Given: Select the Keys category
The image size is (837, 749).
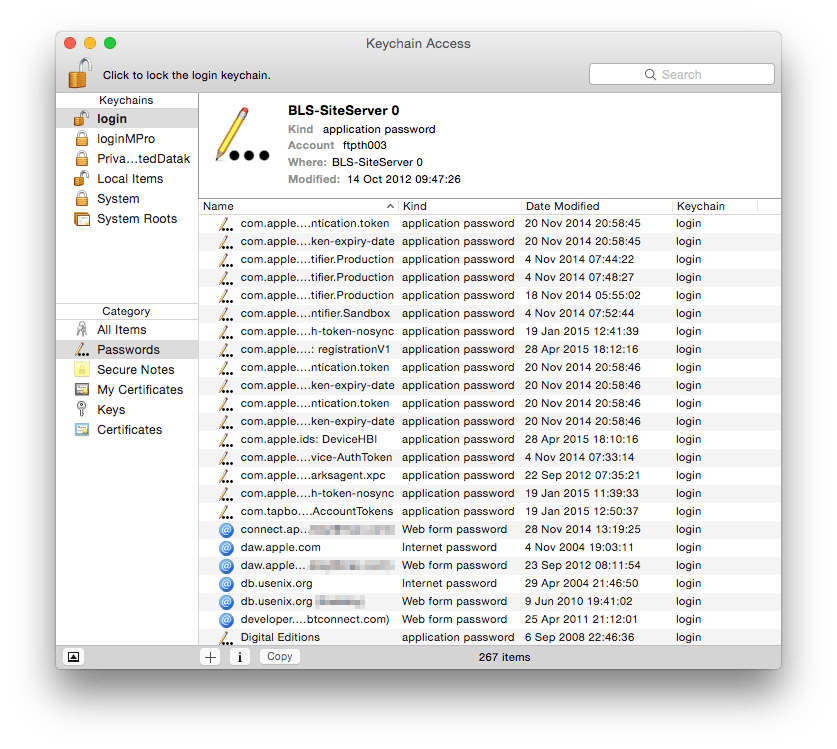Looking at the screenshot, I should click(111, 410).
